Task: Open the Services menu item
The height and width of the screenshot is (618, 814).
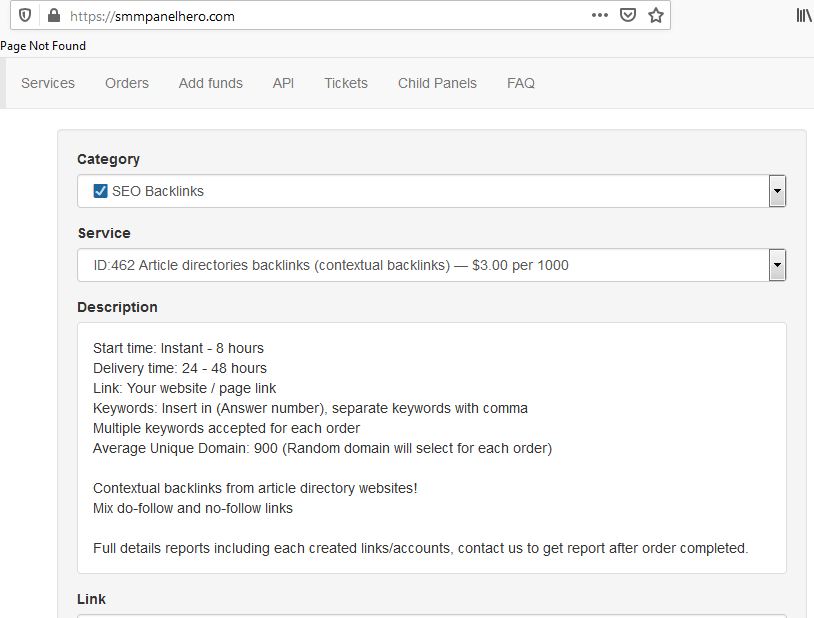Action: point(48,83)
